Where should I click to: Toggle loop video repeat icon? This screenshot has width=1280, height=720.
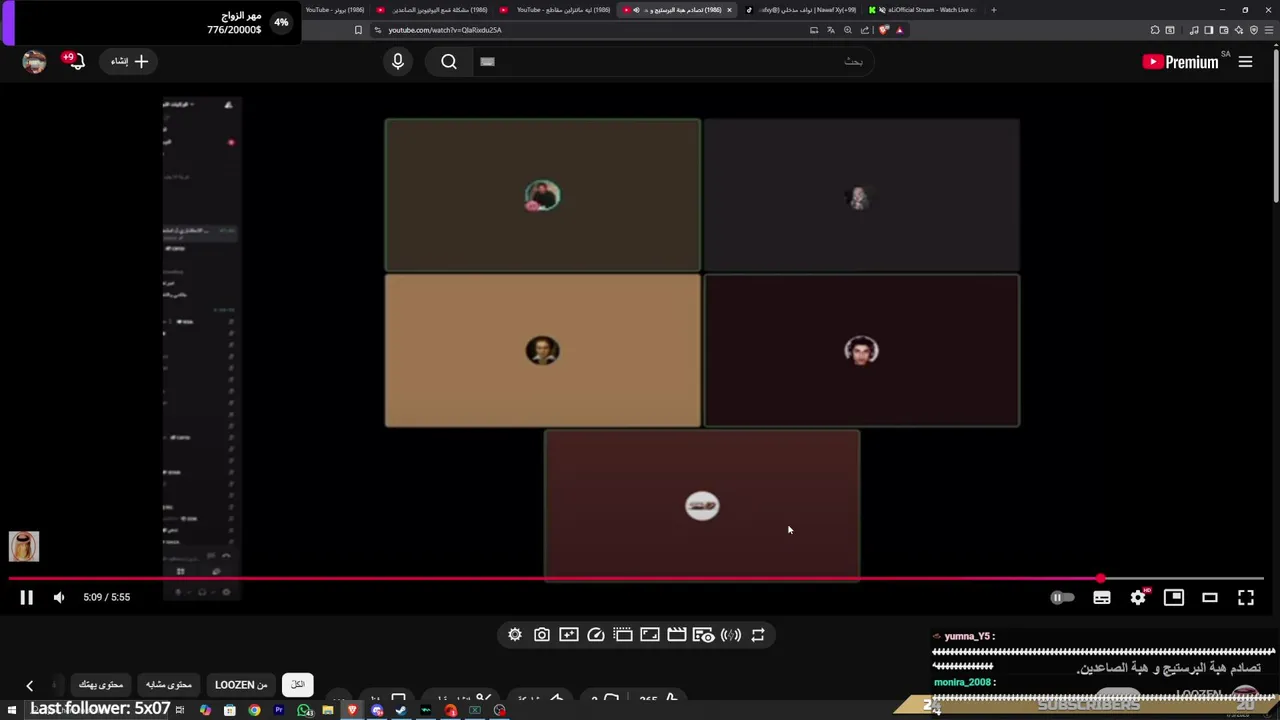[758, 635]
